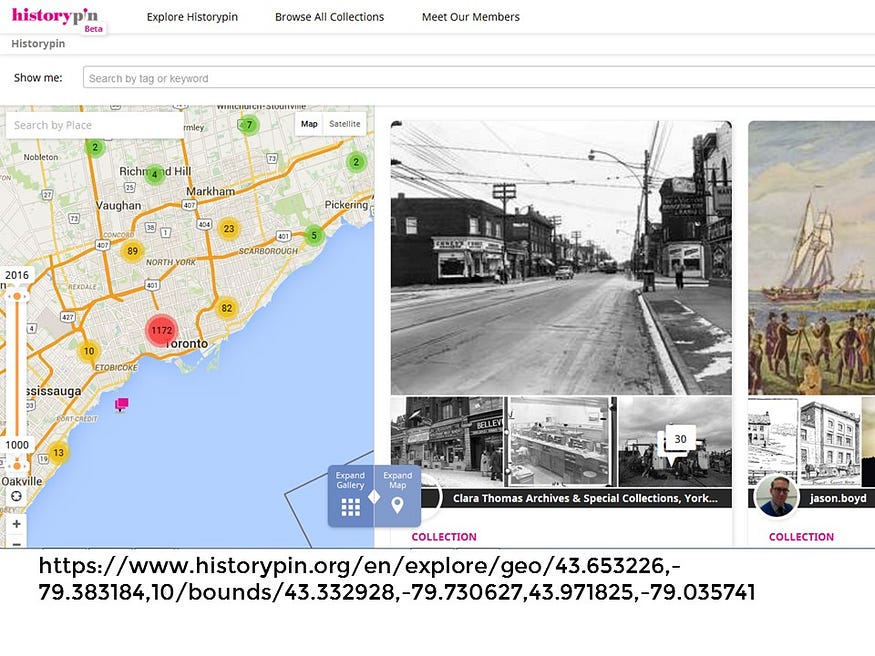
Task: Open the yellow 13 cluster near Oakville
Action: (59, 452)
